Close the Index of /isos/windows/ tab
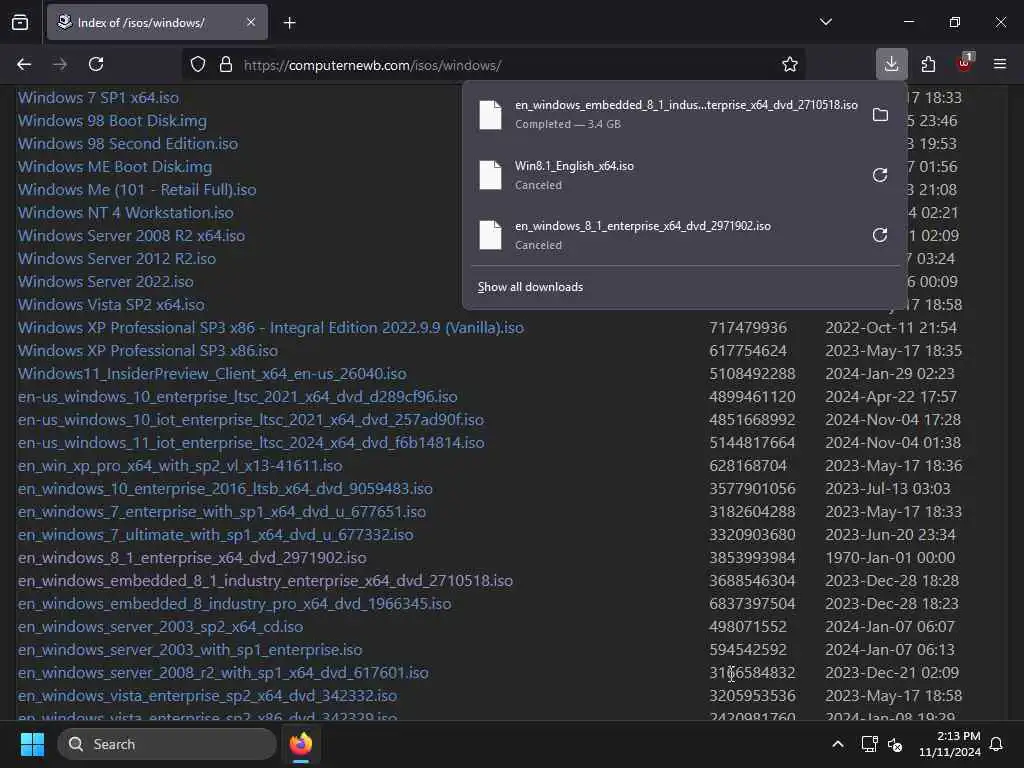Viewport: 1024px width, 768px height. [x=251, y=23]
